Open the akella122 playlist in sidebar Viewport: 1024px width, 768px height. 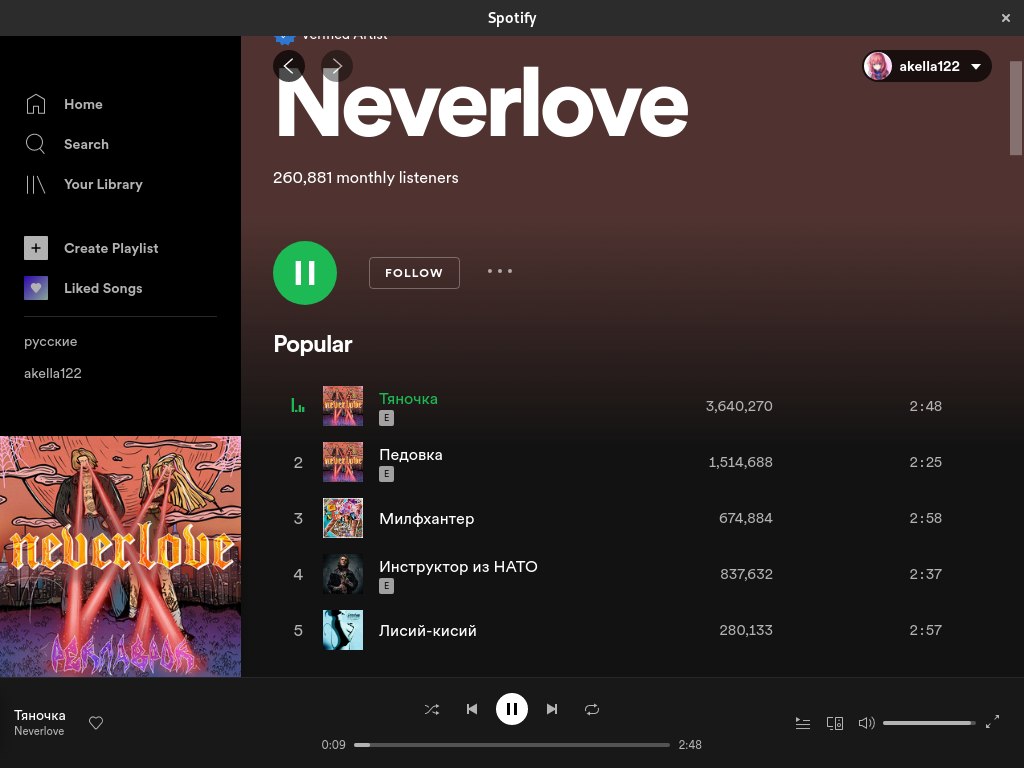click(x=53, y=374)
